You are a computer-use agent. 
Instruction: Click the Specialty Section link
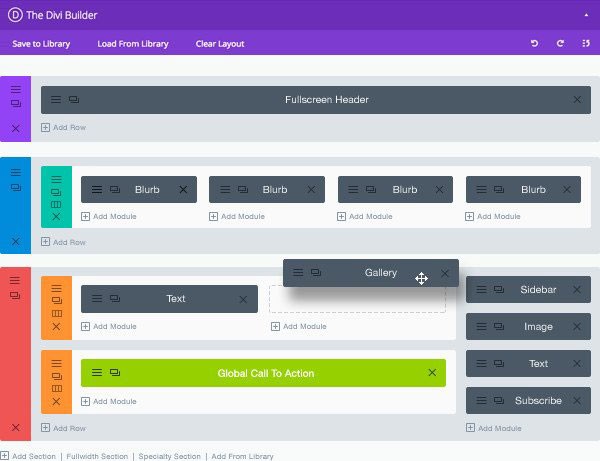169,456
